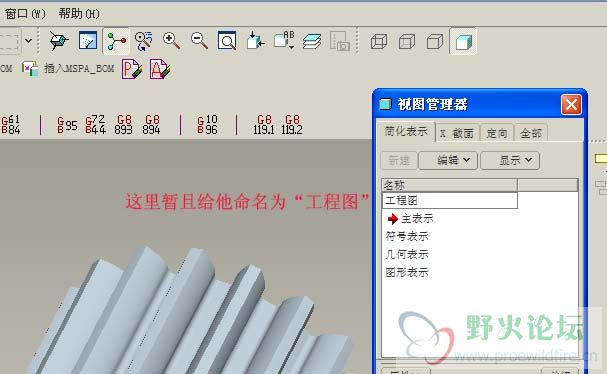Toggle shaded display cube icon
This screenshot has width=607, height=374.
point(463,41)
